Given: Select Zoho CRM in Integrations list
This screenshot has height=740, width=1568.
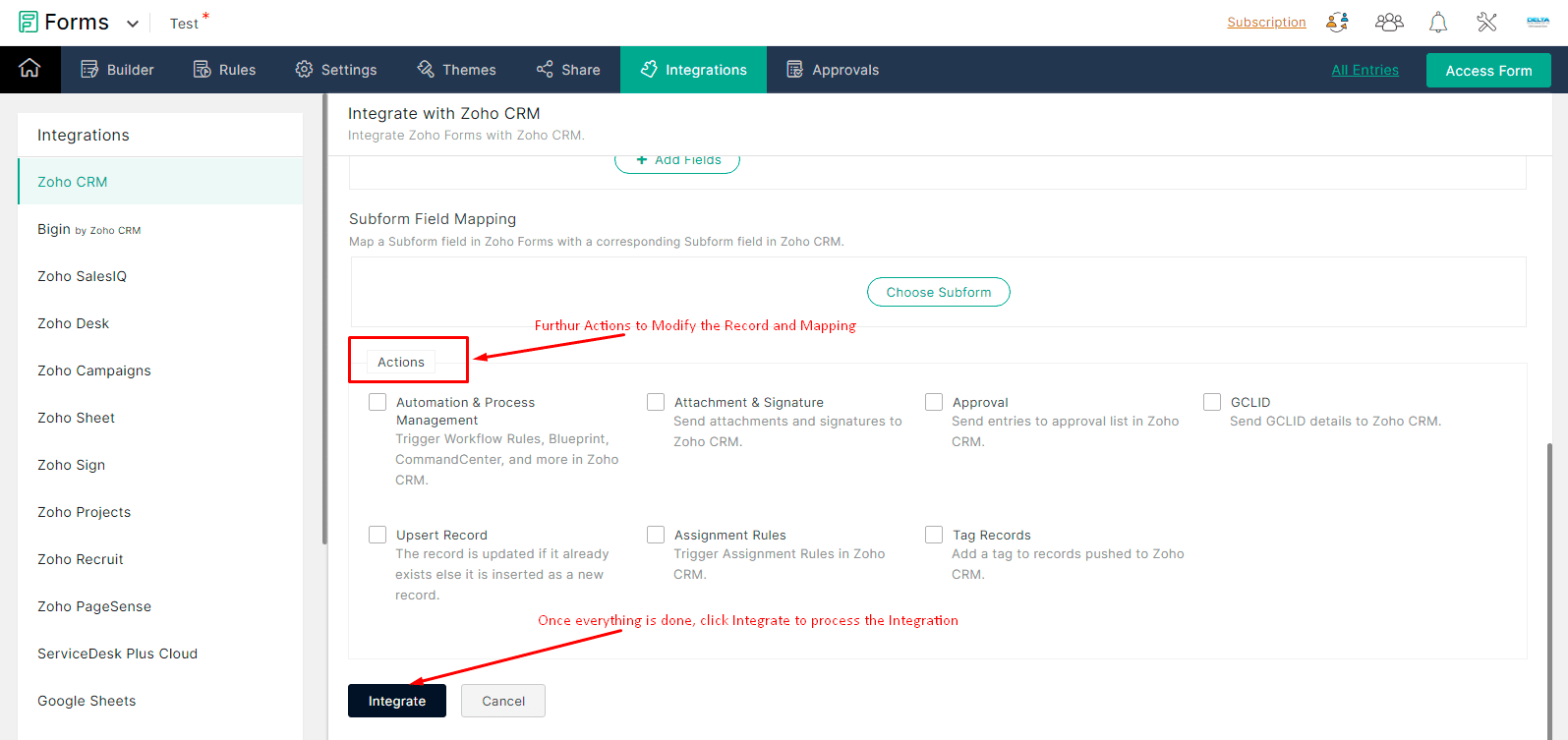Looking at the screenshot, I should [x=160, y=182].
